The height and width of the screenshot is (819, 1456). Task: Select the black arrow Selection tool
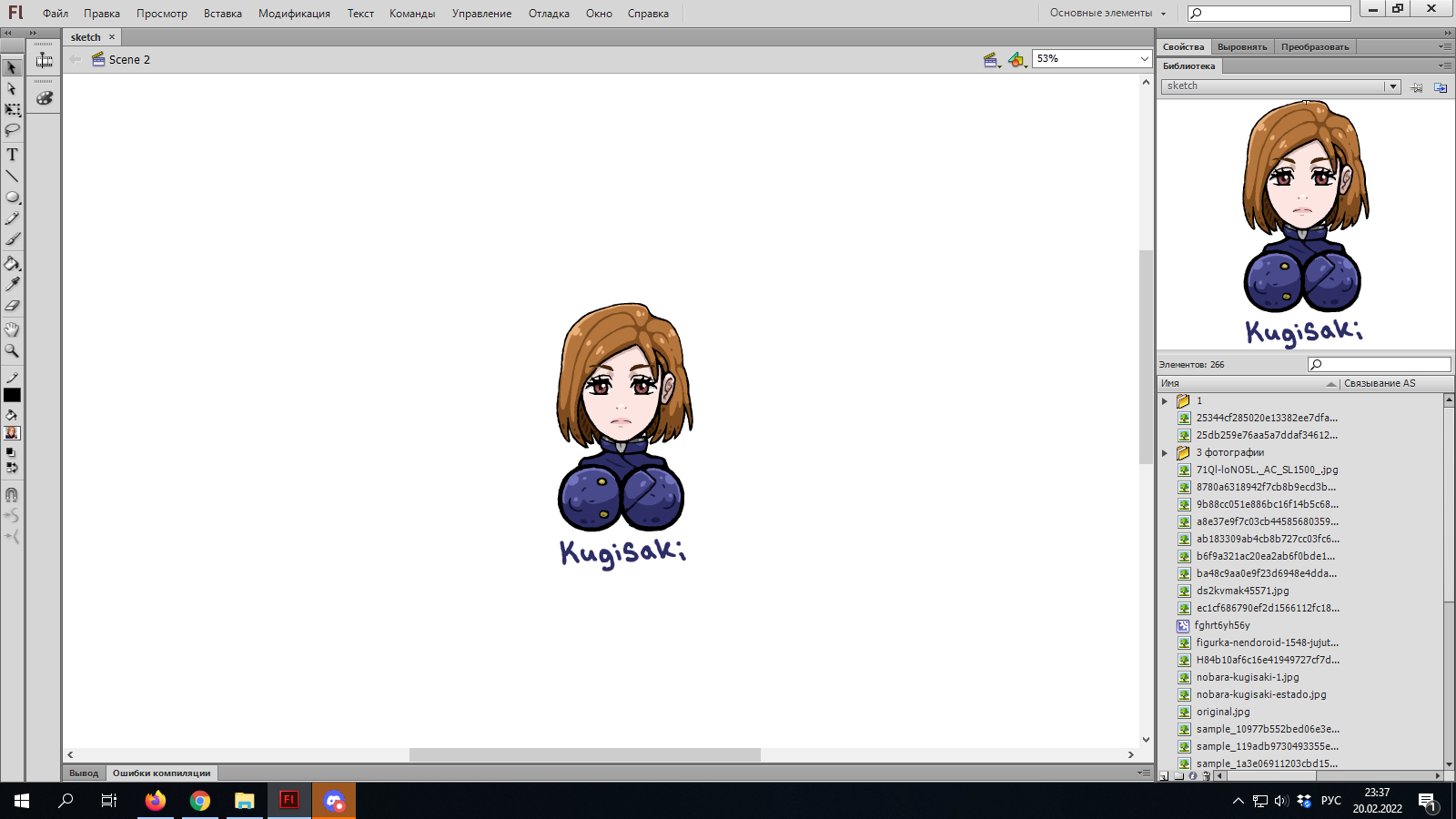point(12,67)
